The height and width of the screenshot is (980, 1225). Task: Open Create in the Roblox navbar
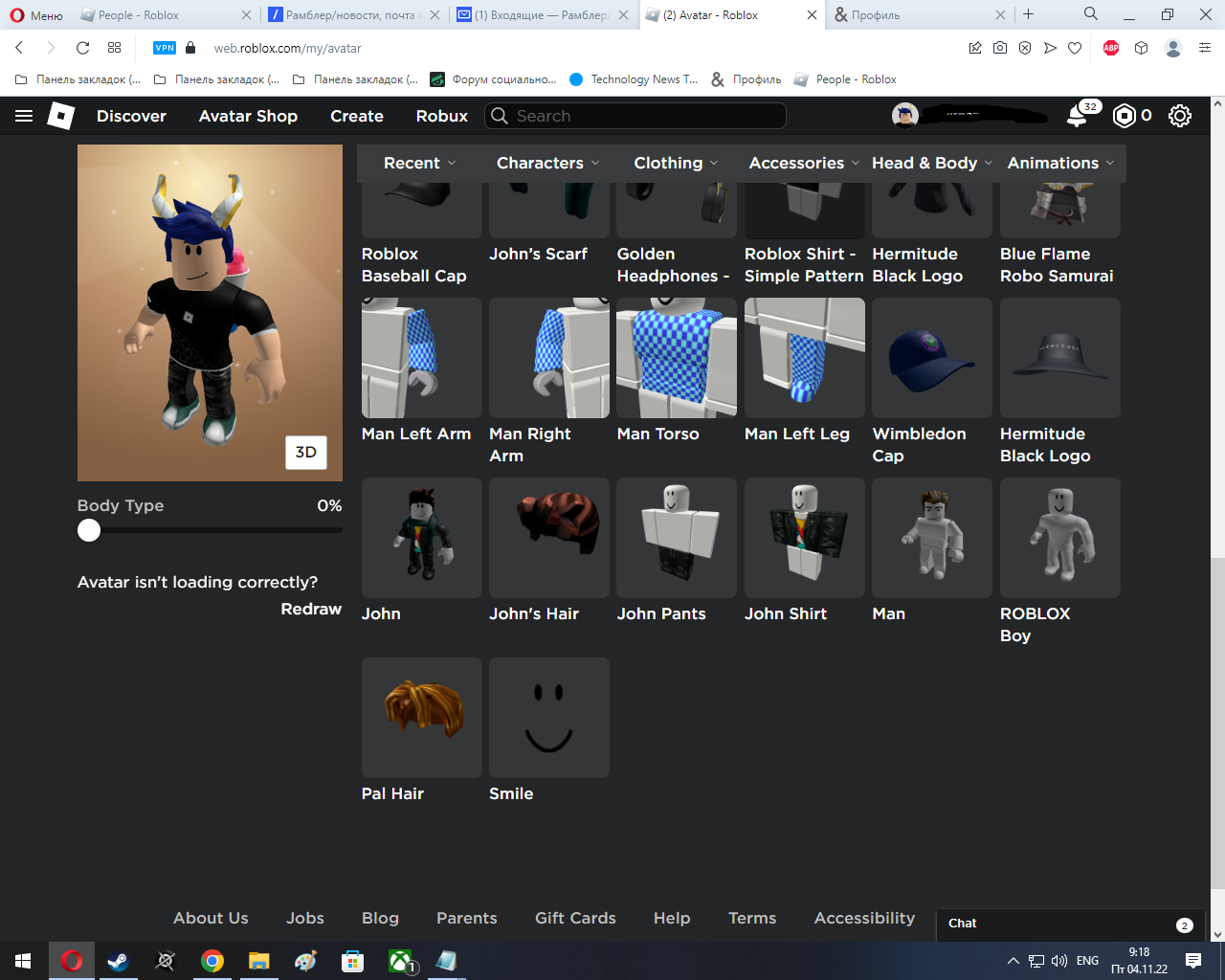[x=357, y=116]
